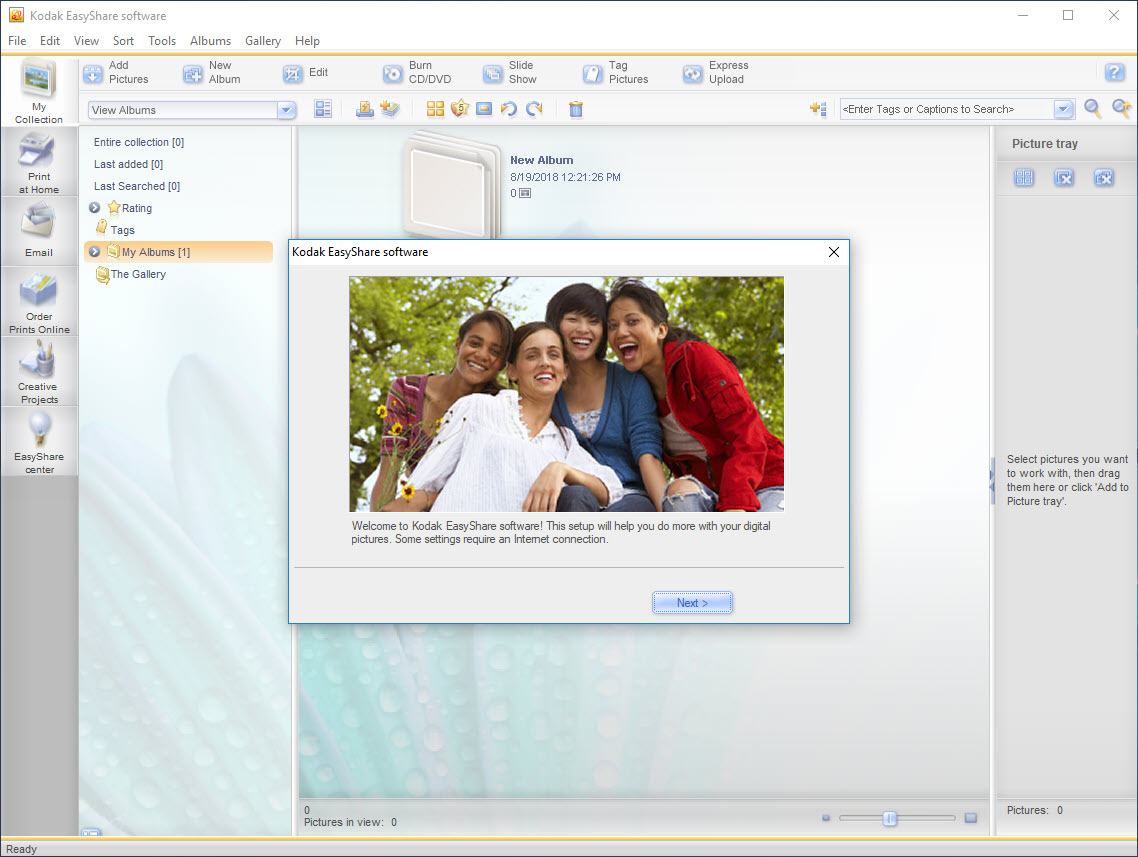
Task: Click the Add Pictures toolbar icon
Action: click(93, 73)
